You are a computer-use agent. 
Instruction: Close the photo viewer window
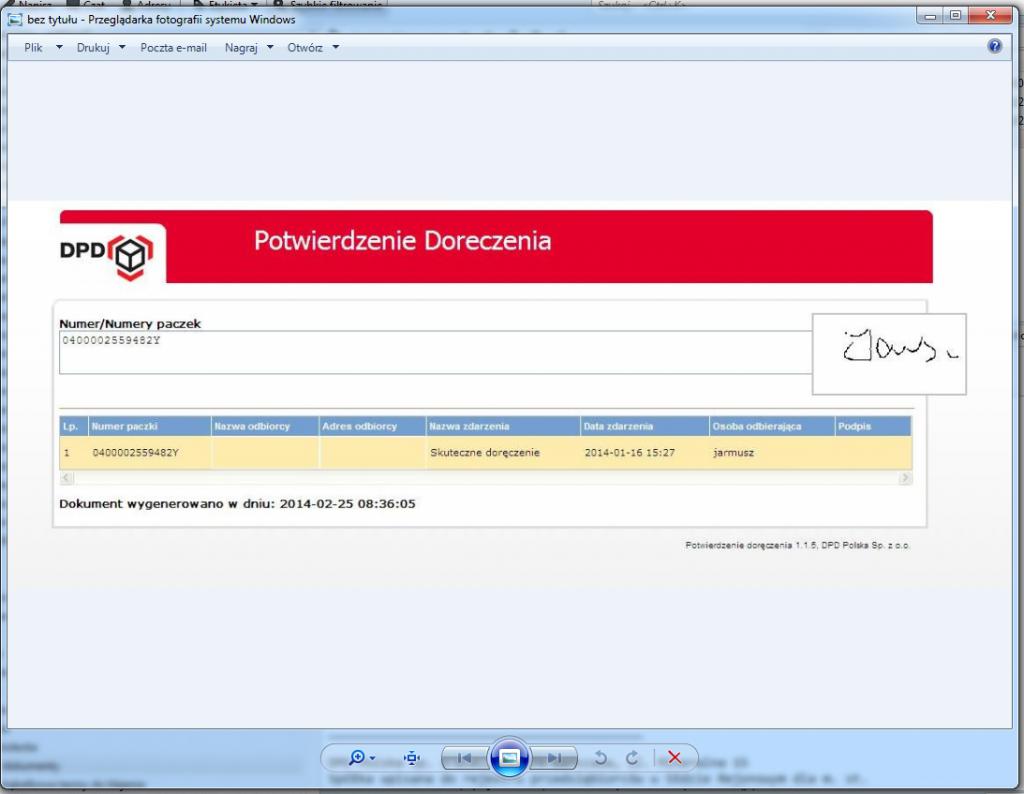click(x=990, y=16)
